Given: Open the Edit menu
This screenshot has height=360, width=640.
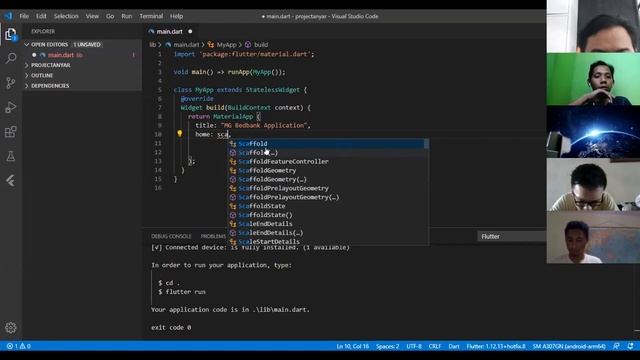Looking at the screenshot, I should point(41,16).
